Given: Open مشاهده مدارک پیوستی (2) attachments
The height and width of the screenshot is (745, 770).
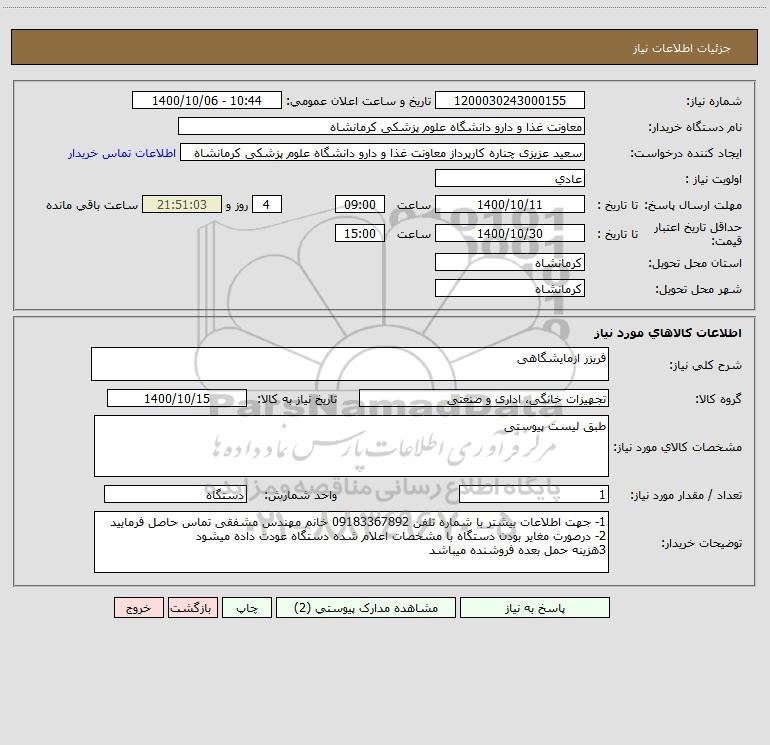Looking at the screenshot, I should (366, 607).
